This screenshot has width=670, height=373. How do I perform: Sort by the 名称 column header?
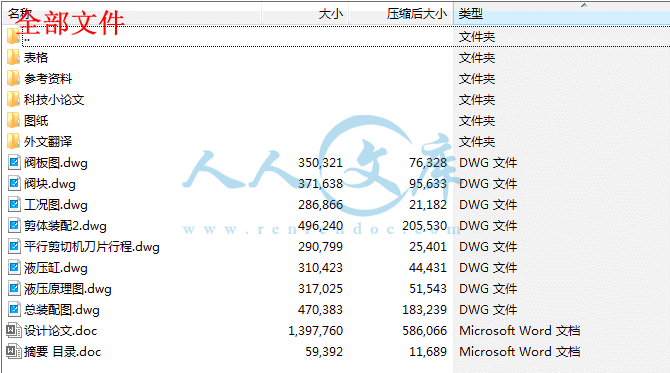coord(132,14)
